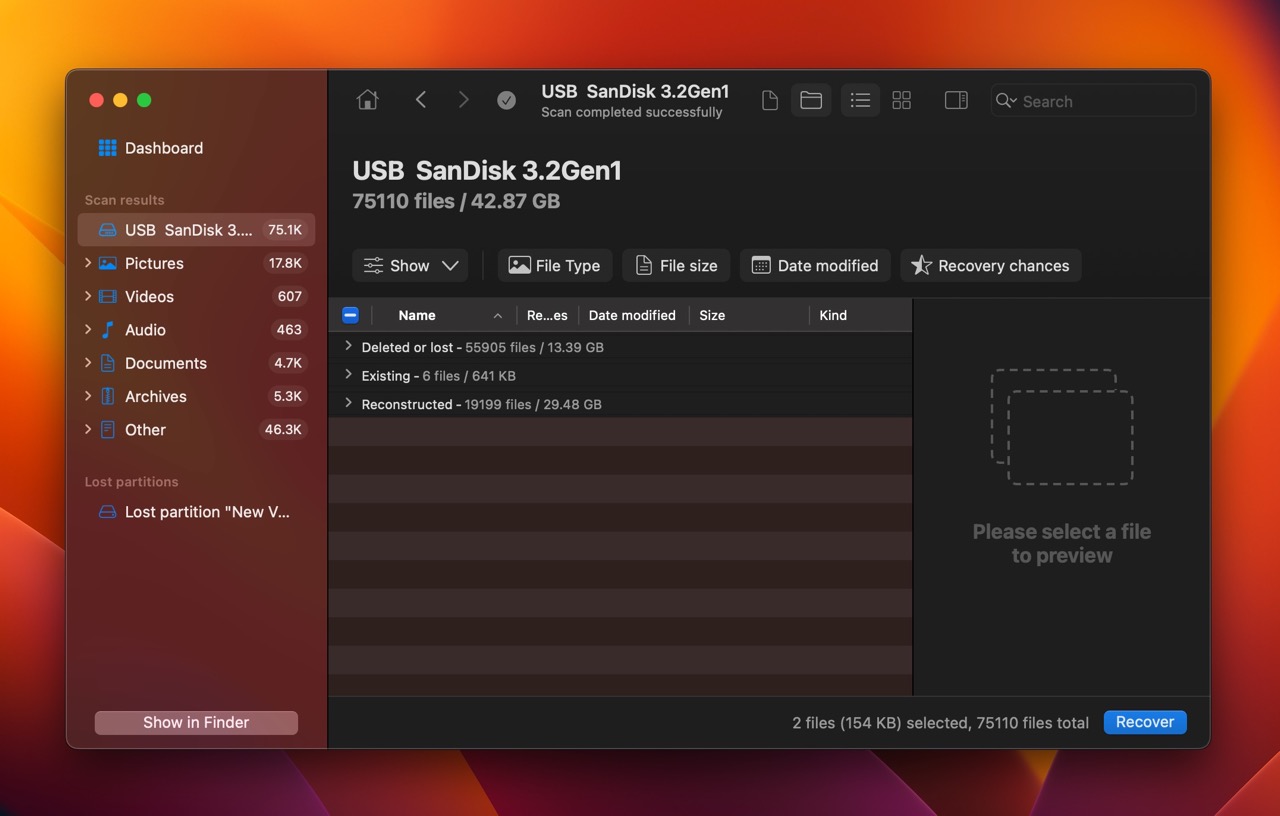Click the Show in Finder button

196,722
